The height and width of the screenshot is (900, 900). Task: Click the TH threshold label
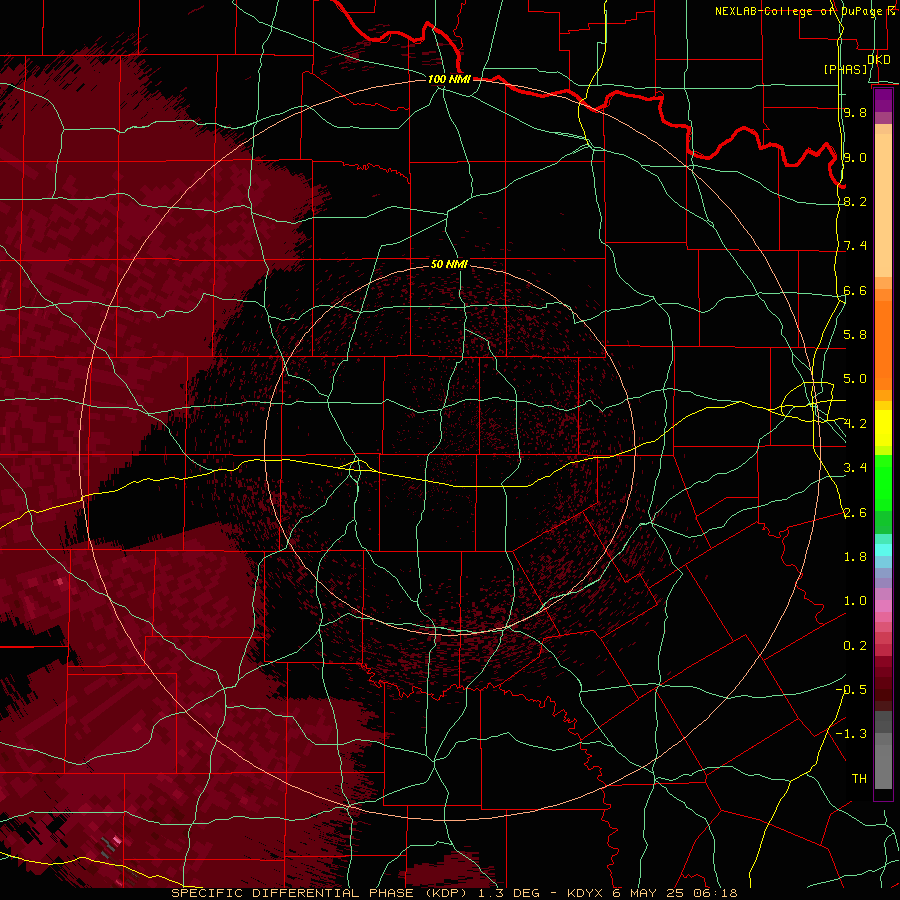[x=859, y=779]
